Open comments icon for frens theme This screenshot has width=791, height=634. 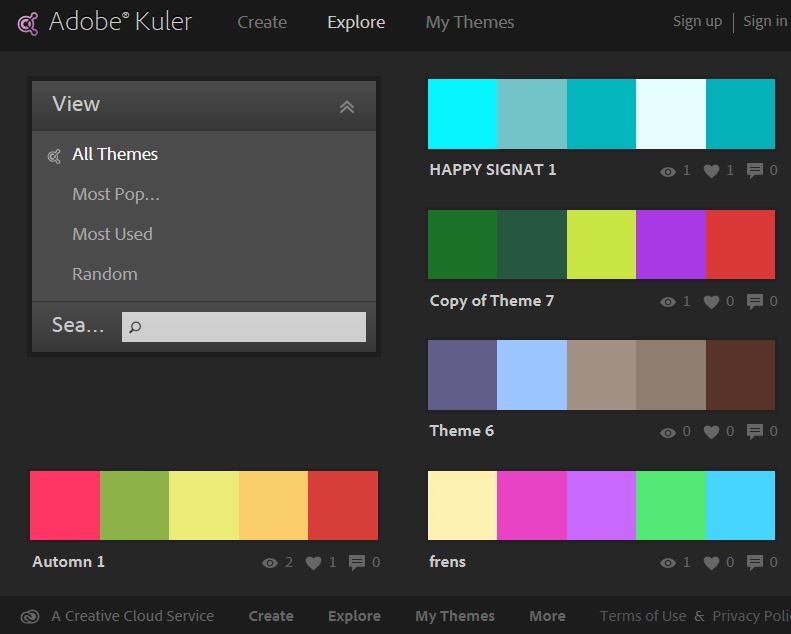(x=755, y=562)
